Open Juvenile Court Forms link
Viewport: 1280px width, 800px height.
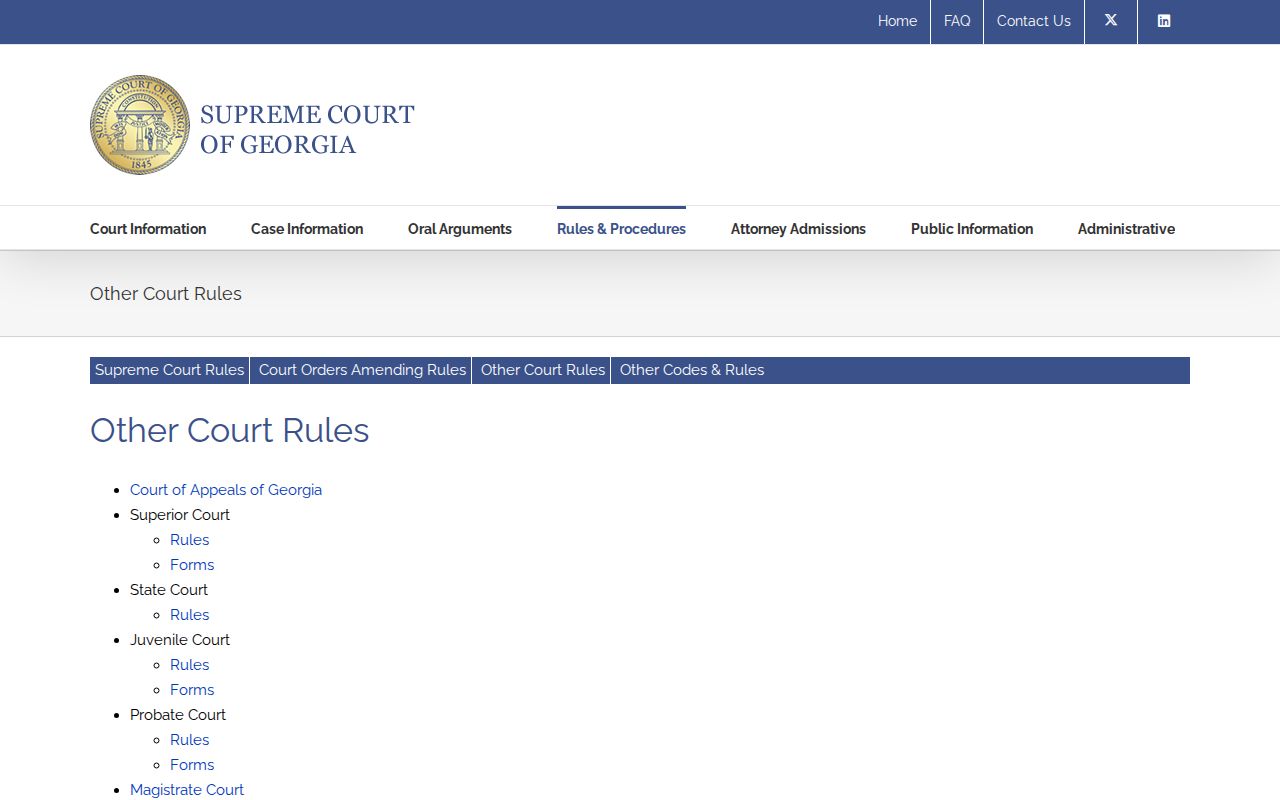click(x=192, y=690)
